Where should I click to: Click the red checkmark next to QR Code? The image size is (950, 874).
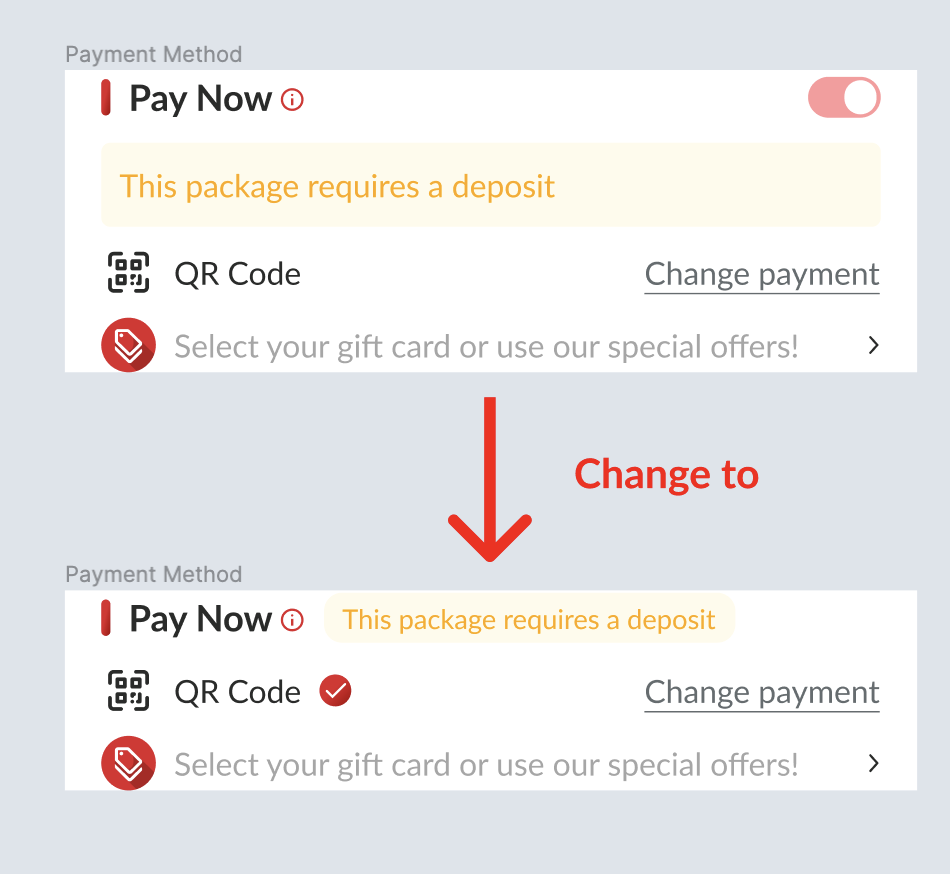[x=336, y=691]
